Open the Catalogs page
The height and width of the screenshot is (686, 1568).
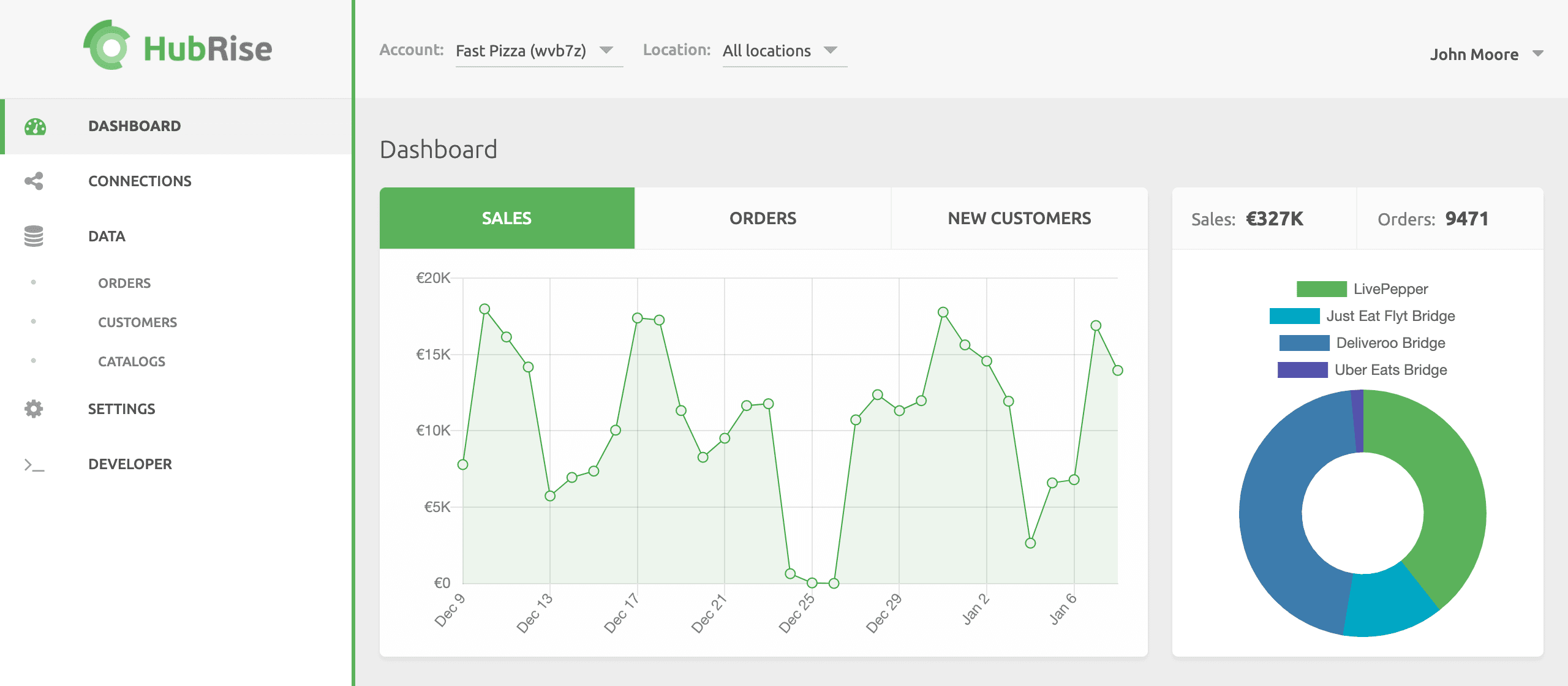pos(131,361)
